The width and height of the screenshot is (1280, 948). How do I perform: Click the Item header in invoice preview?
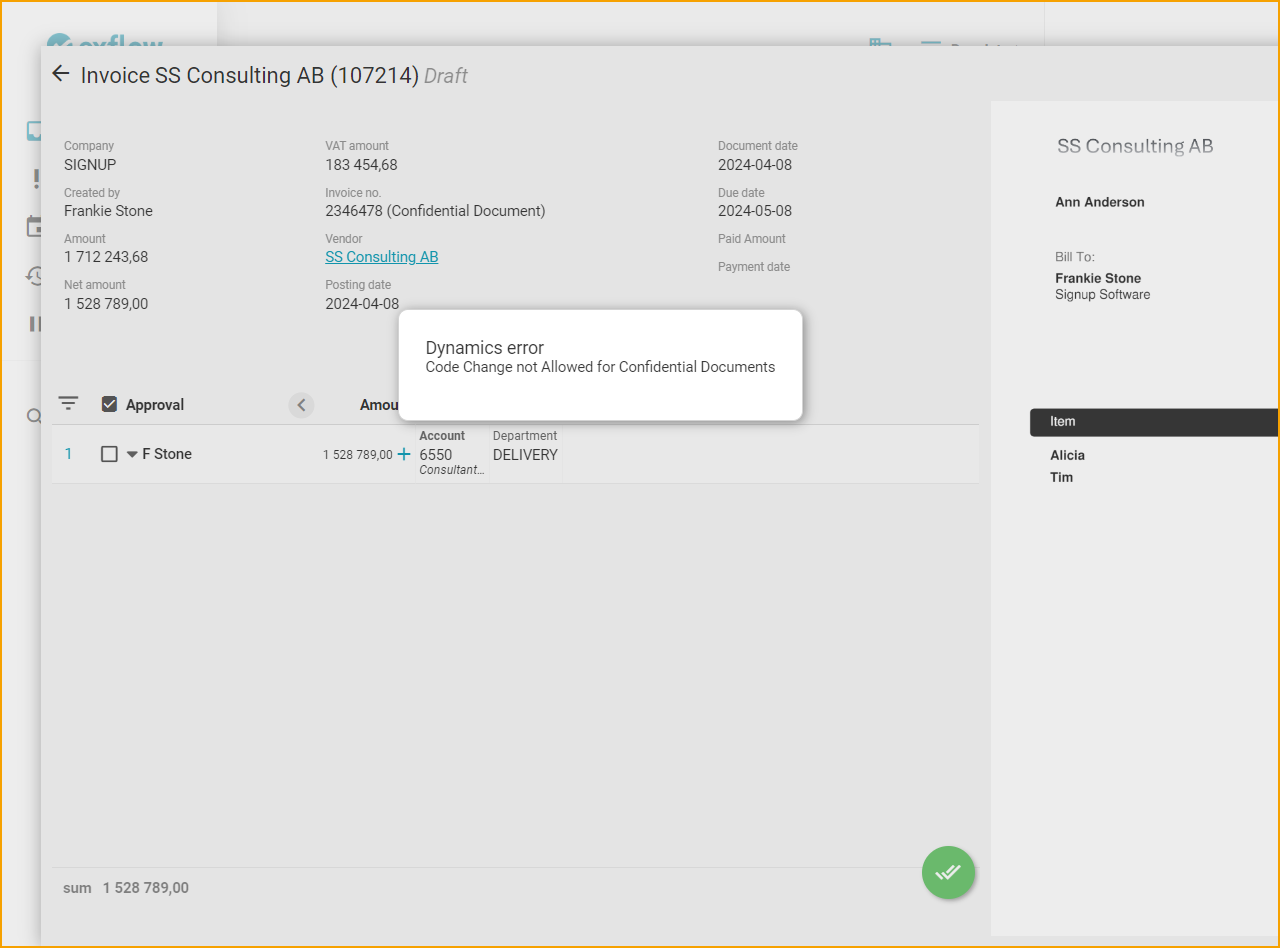coord(1062,422)
